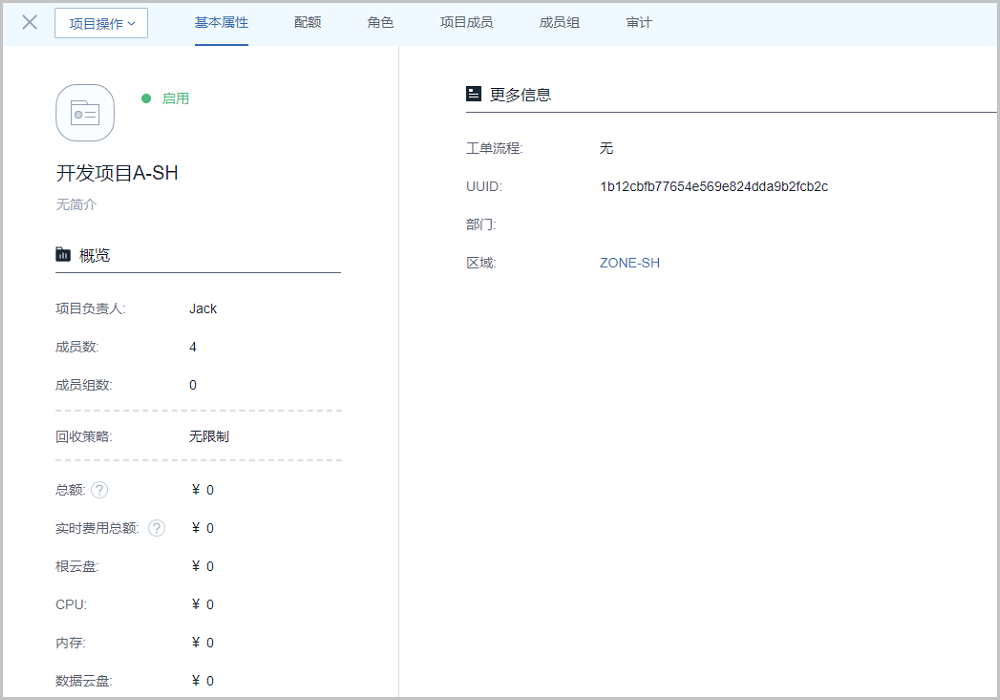Show help tooltip for 实时费用总额
Image resolution: width=1000 pixels, height=700 pixels.
(157, 528)
